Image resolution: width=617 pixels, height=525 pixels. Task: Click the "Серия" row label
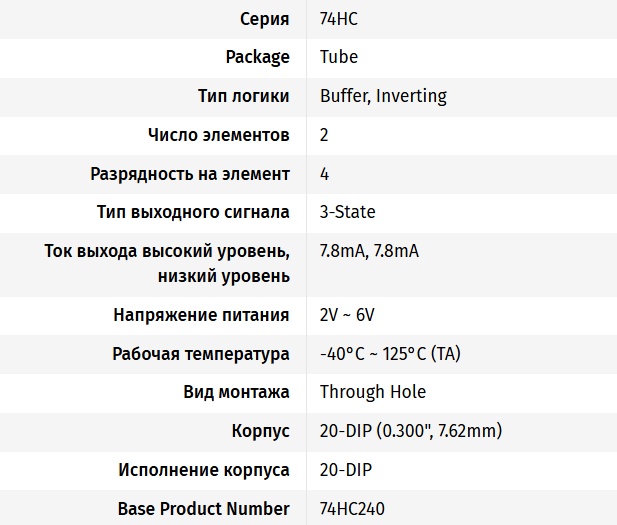264,19
